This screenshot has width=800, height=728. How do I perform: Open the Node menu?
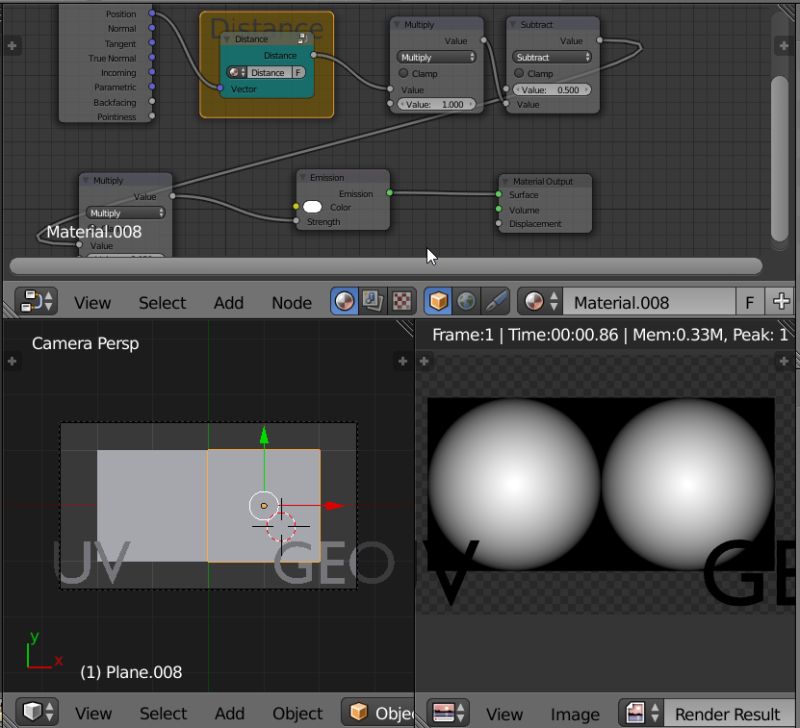click(291, 302)
